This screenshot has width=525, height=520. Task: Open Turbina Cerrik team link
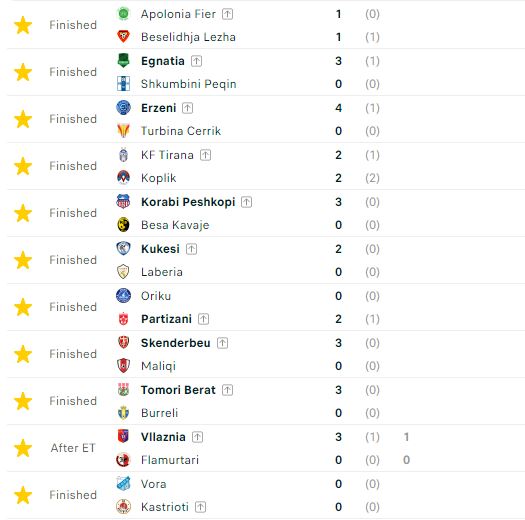tap(181, 131)
